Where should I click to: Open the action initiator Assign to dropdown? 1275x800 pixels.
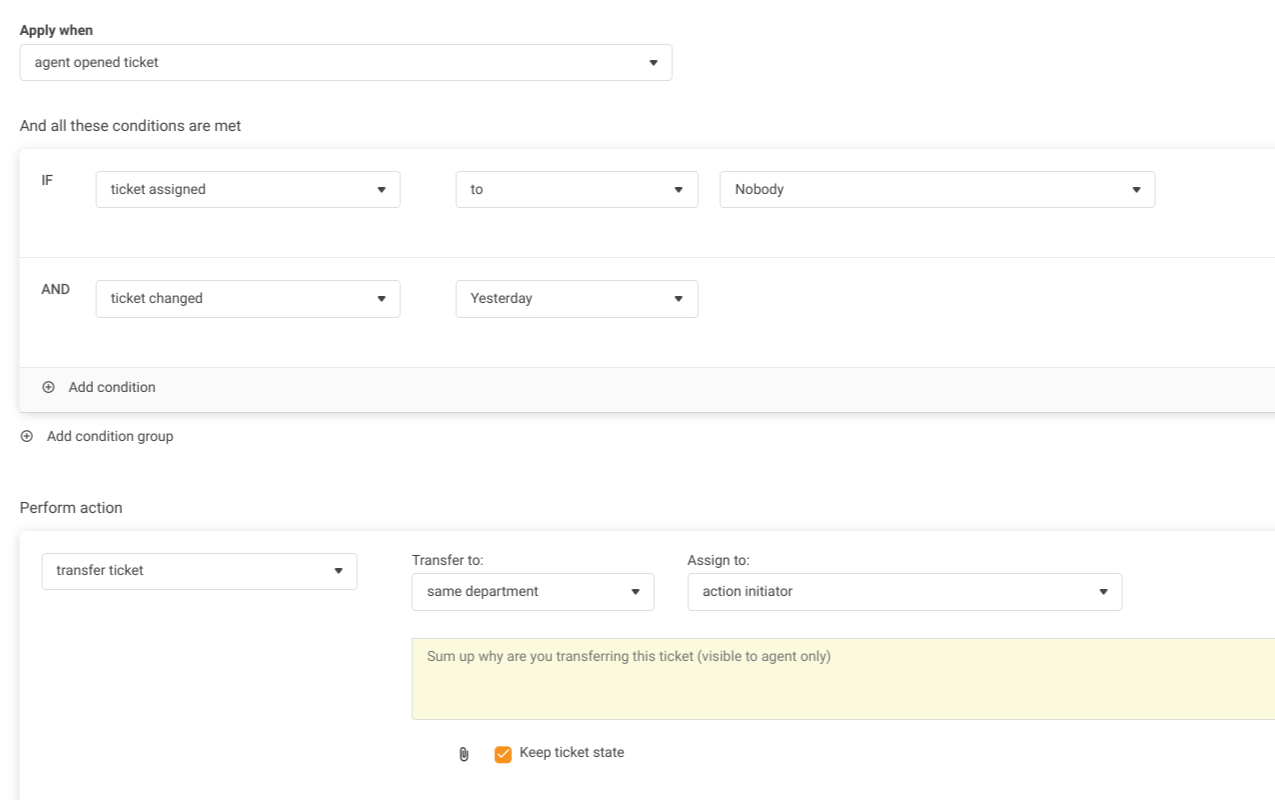coord(904,592)
